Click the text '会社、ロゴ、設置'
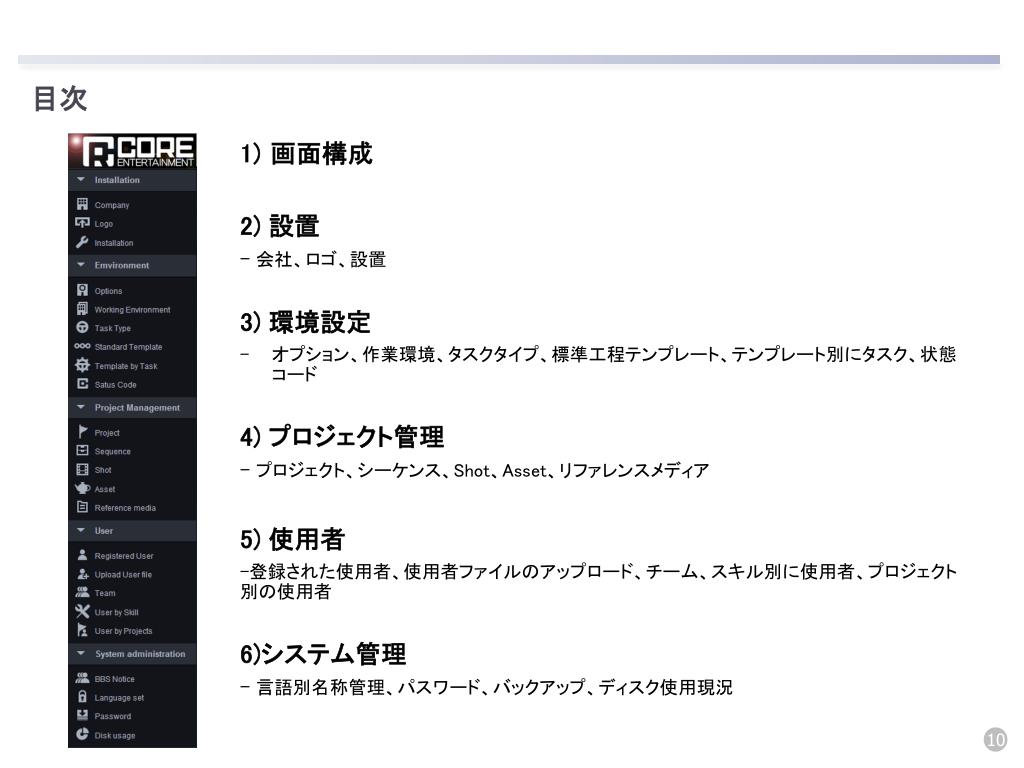The height and width of the screenshot is (768, 1024). [321, 259]
